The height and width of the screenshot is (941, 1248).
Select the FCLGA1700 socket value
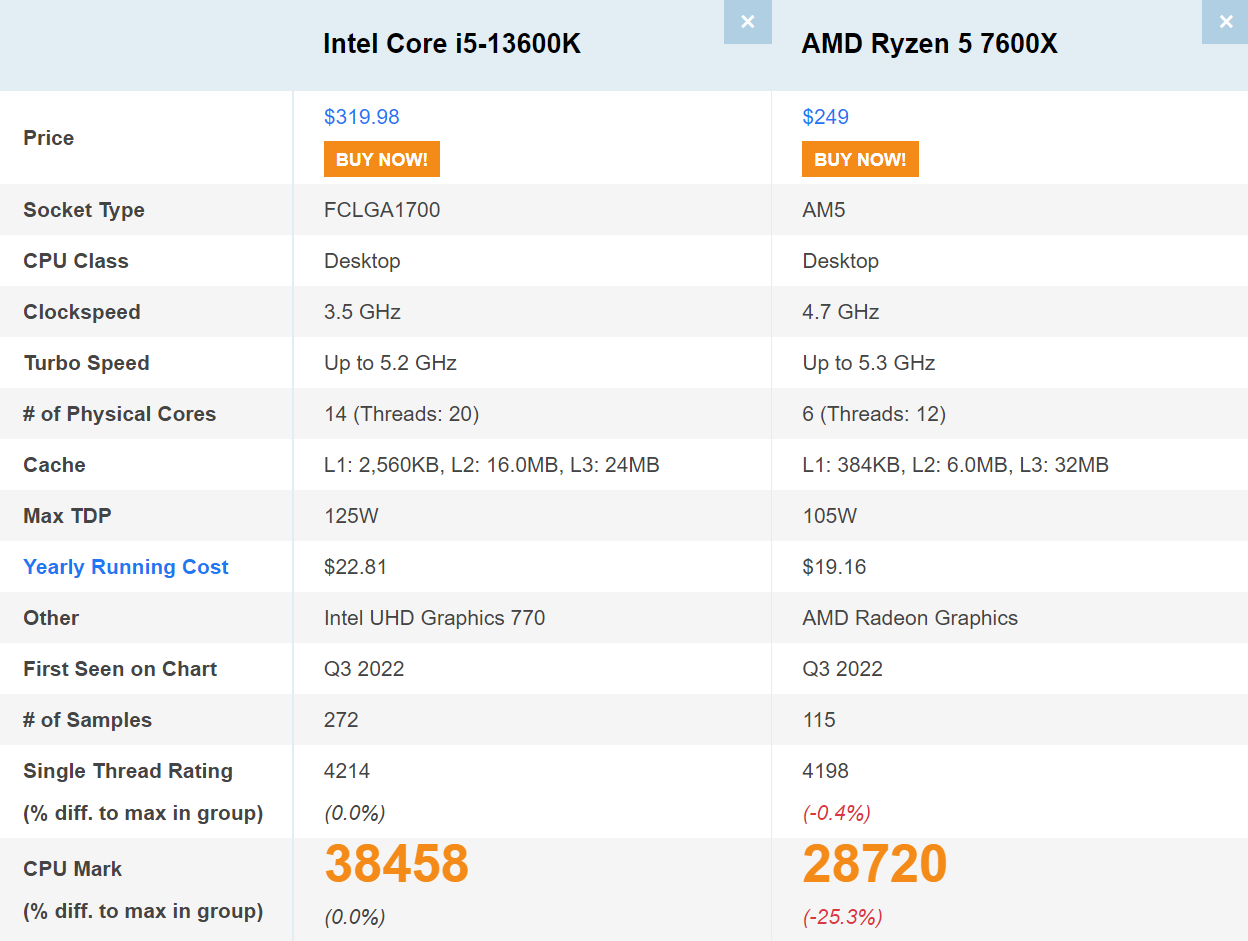pos(382,210)
